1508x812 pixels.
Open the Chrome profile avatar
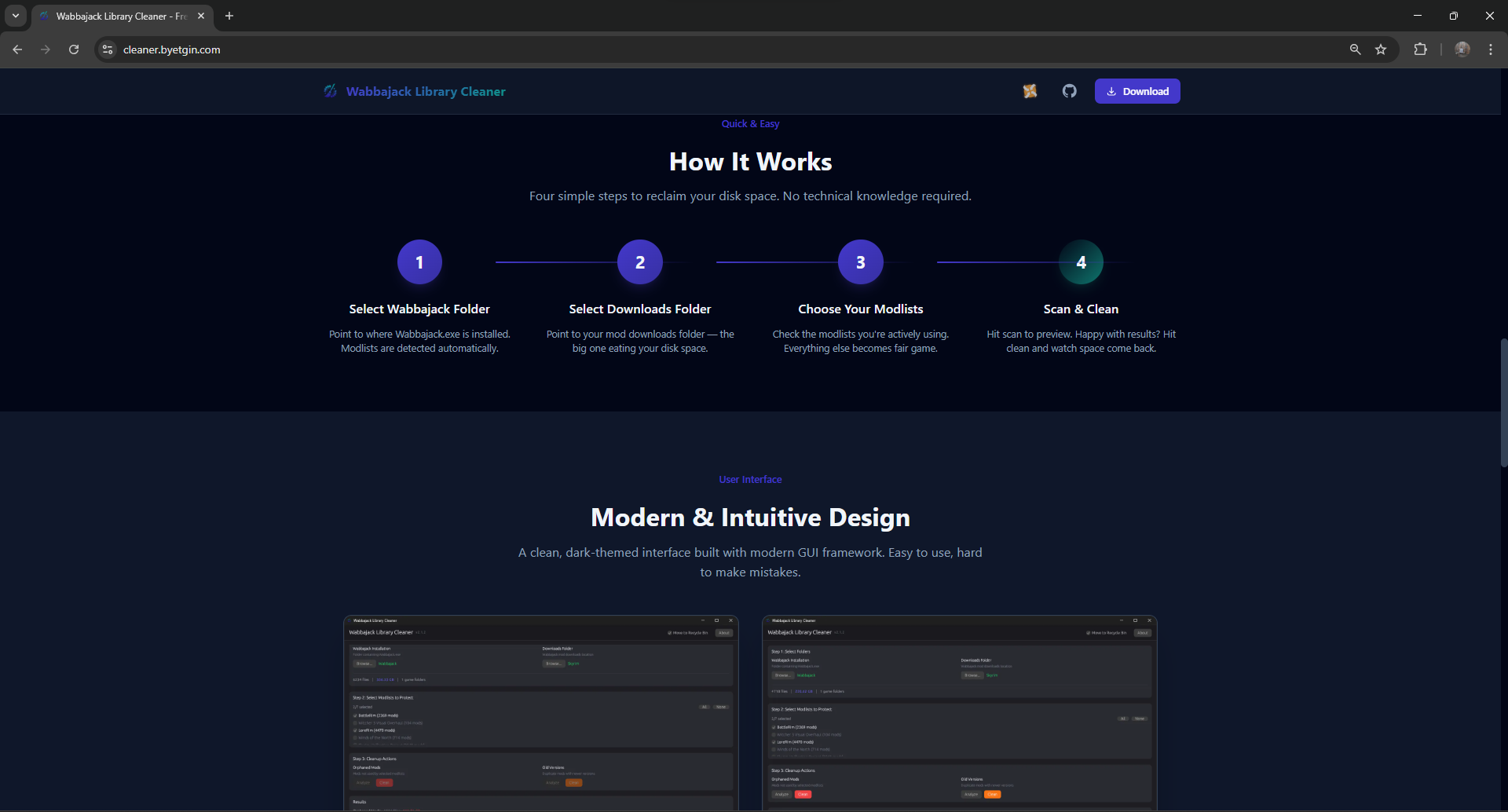tap(1462, 49)
